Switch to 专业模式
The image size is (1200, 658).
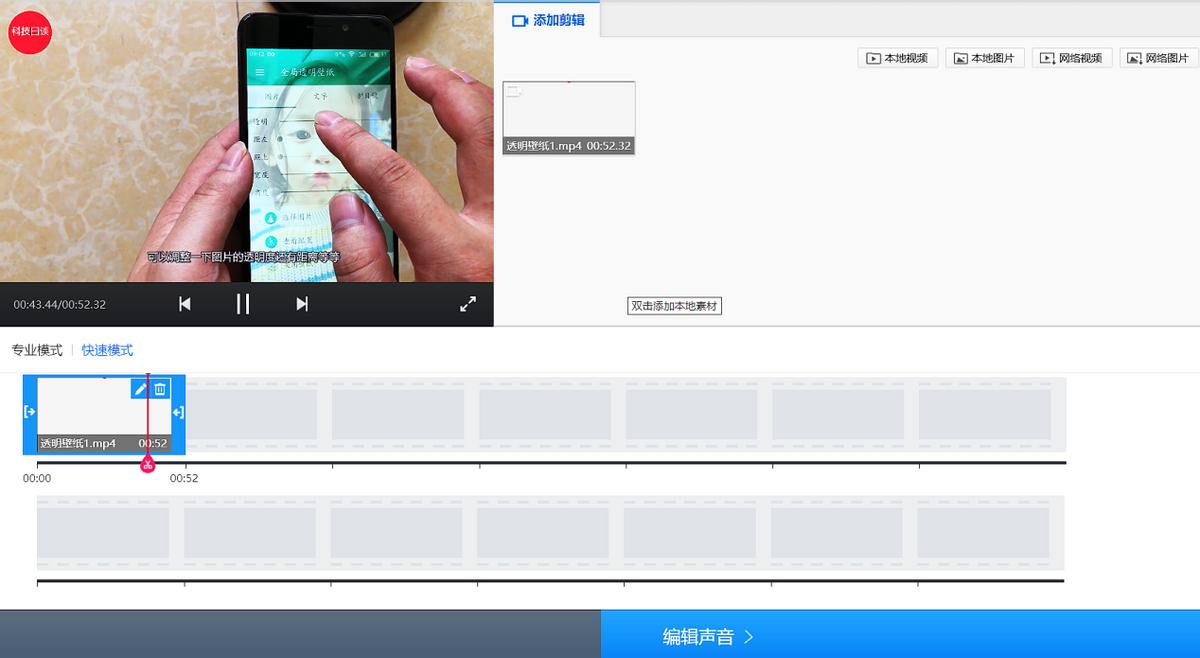point(37,350)
